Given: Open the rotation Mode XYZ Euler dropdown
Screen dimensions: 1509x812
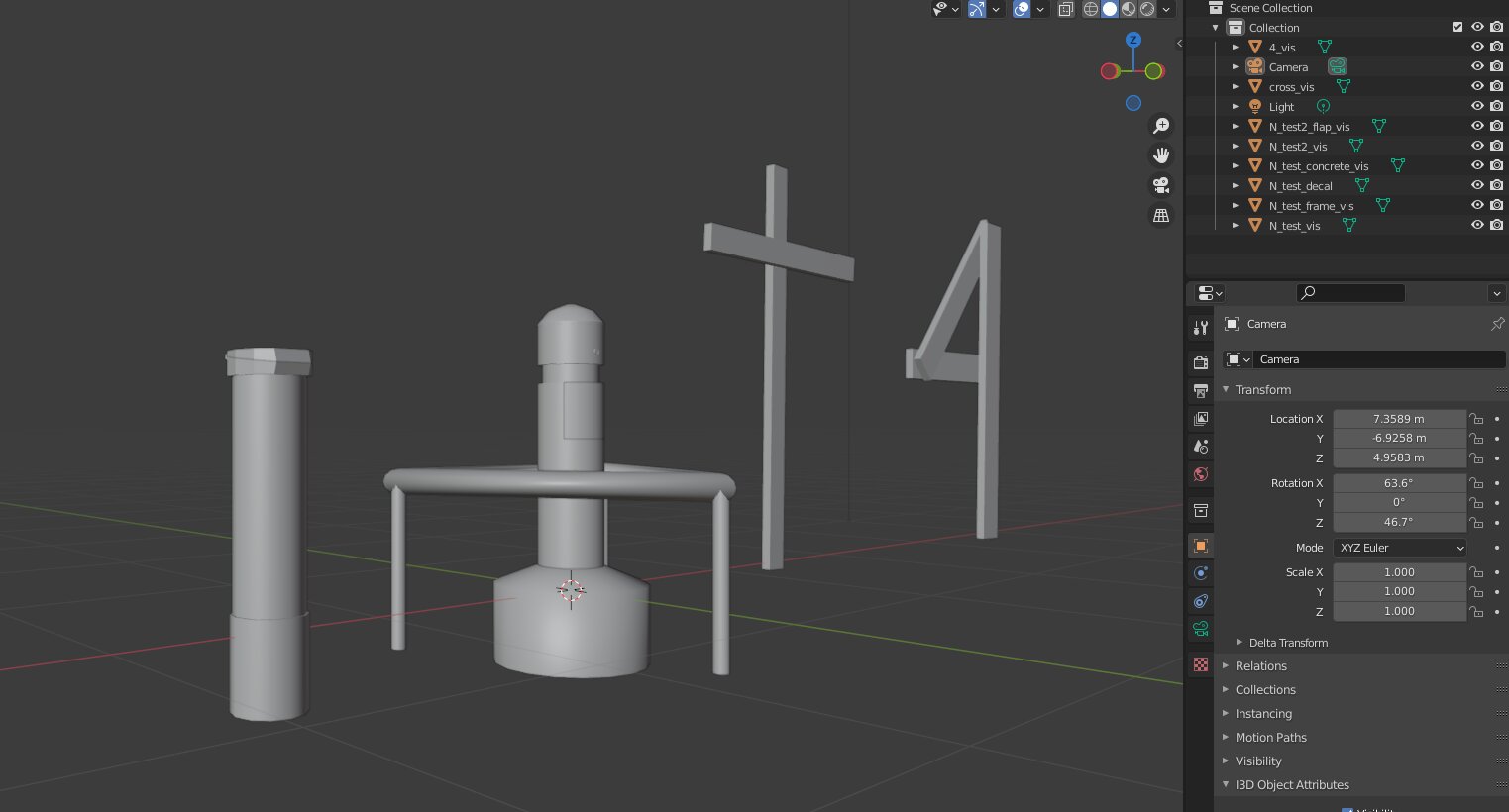Looking at the screenshot, I should 1400,548.
